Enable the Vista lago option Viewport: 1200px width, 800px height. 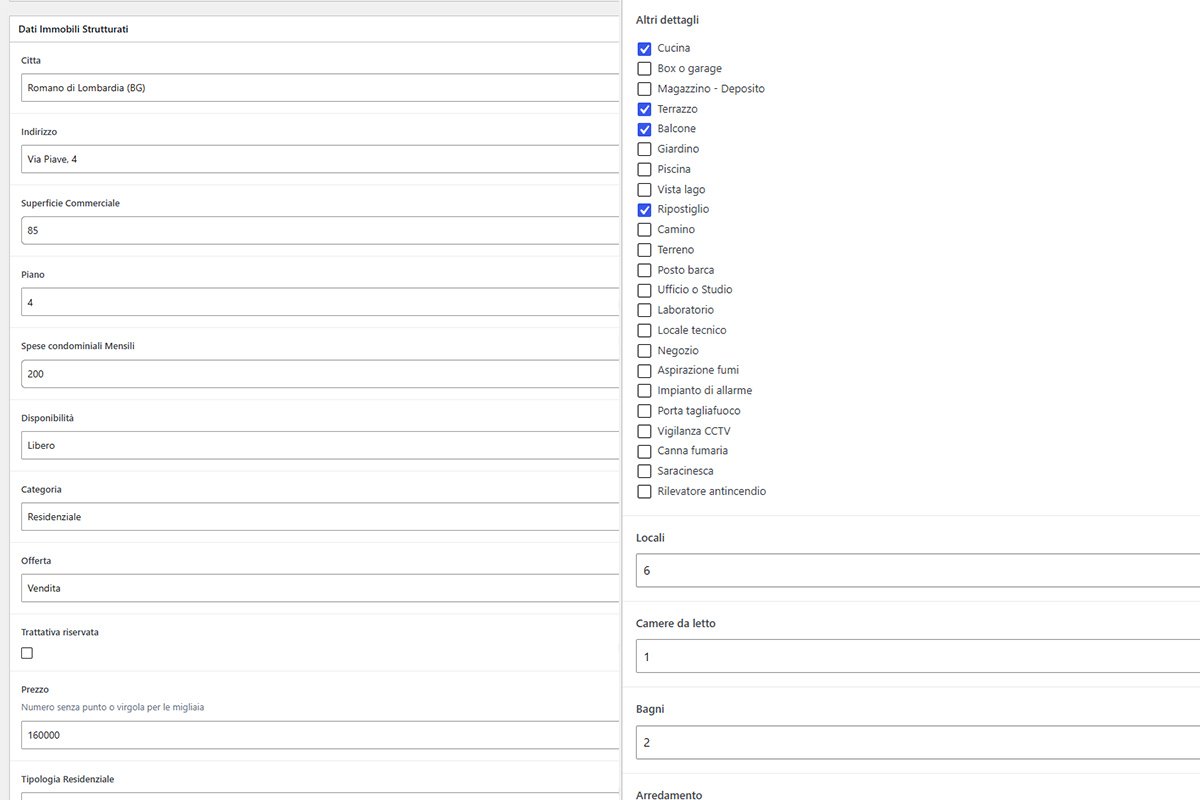[x=644, y=189]
